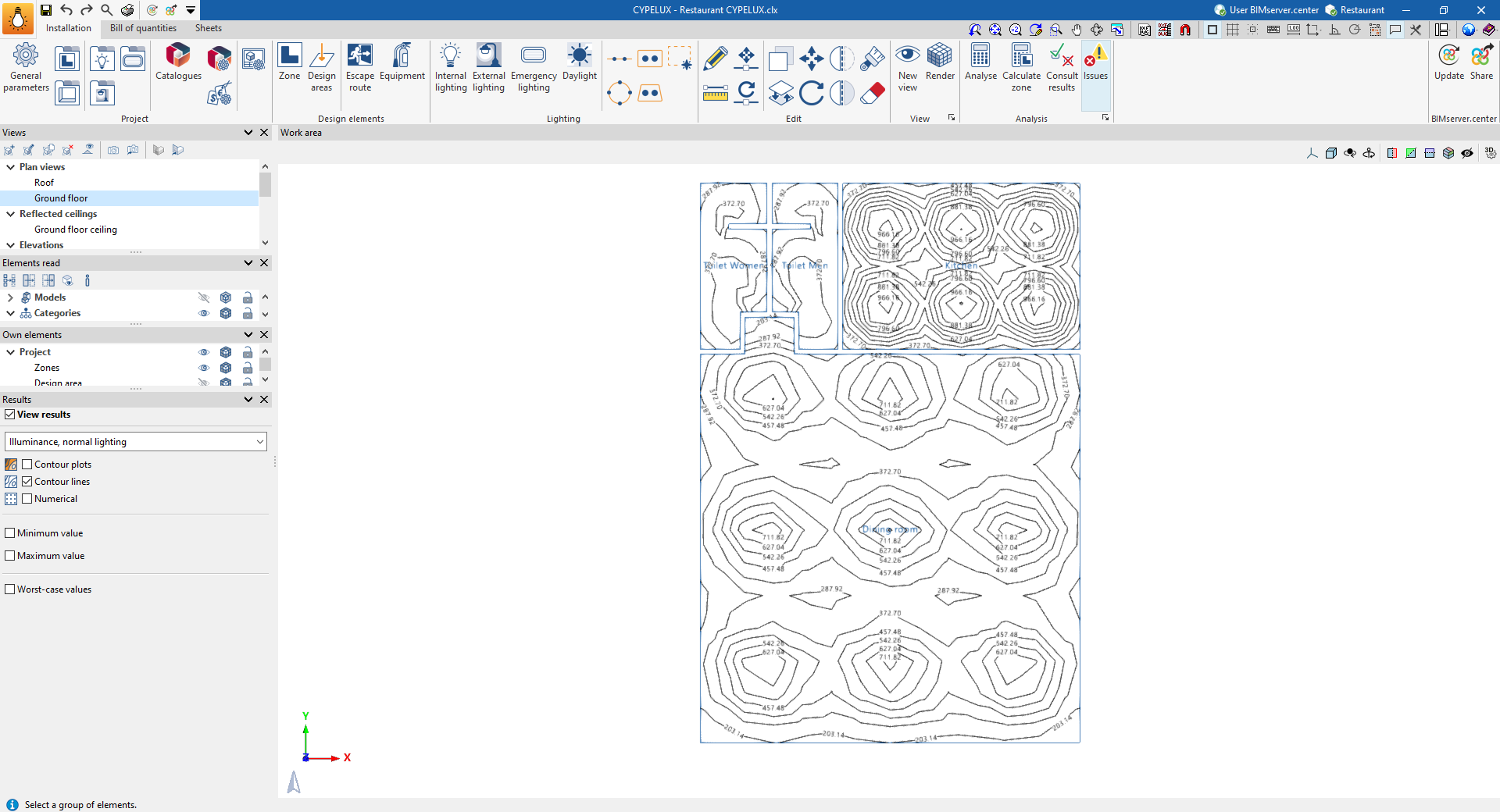1500x812 pixels.
Task: Select the Roof plan view
Action: pyautogui.click(x=44, y=183)
